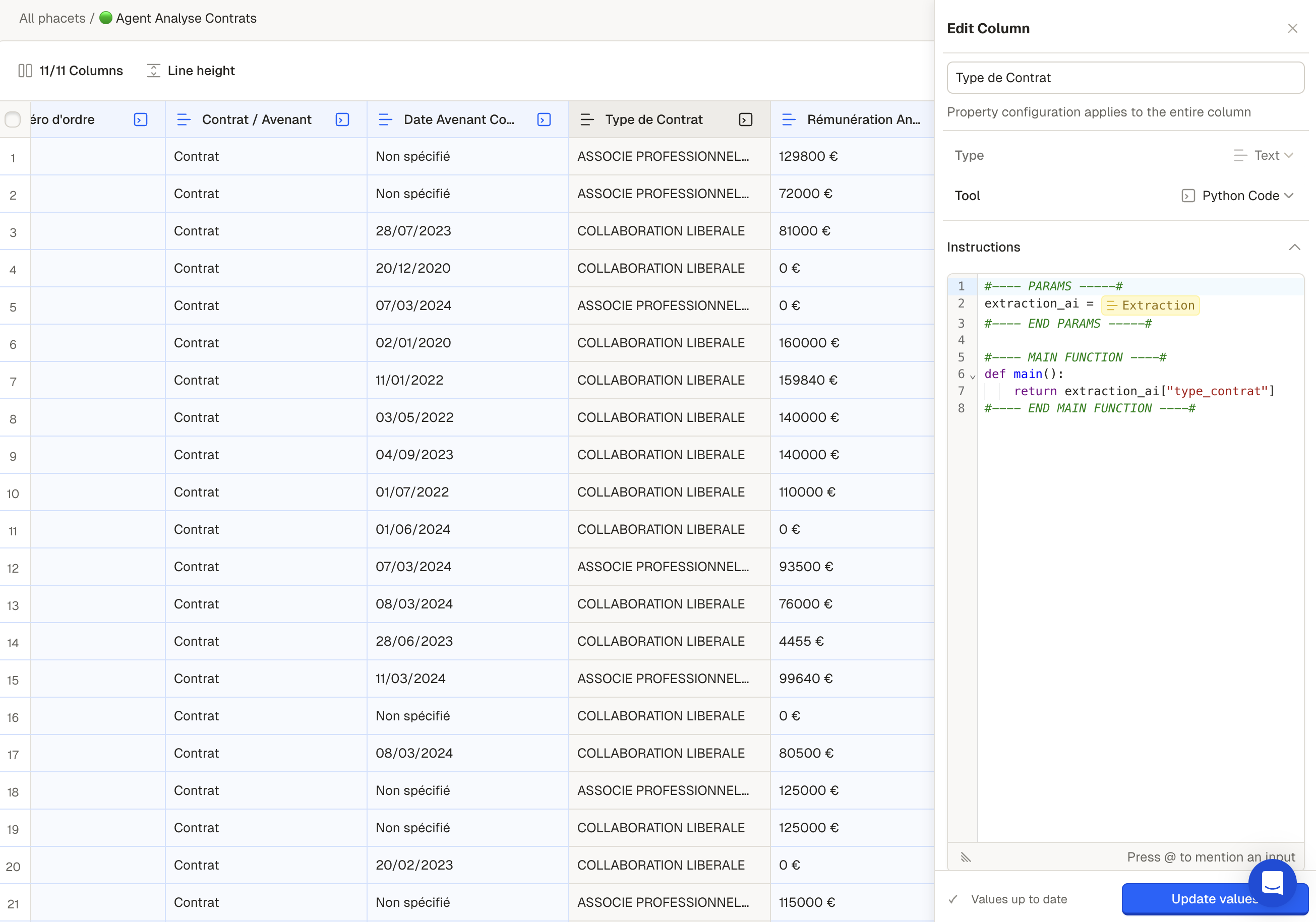The image size is (1316, 922).
Task: Click the 93500 € remuneration cell
Action: pyautogui.click(x=852, y=566)
